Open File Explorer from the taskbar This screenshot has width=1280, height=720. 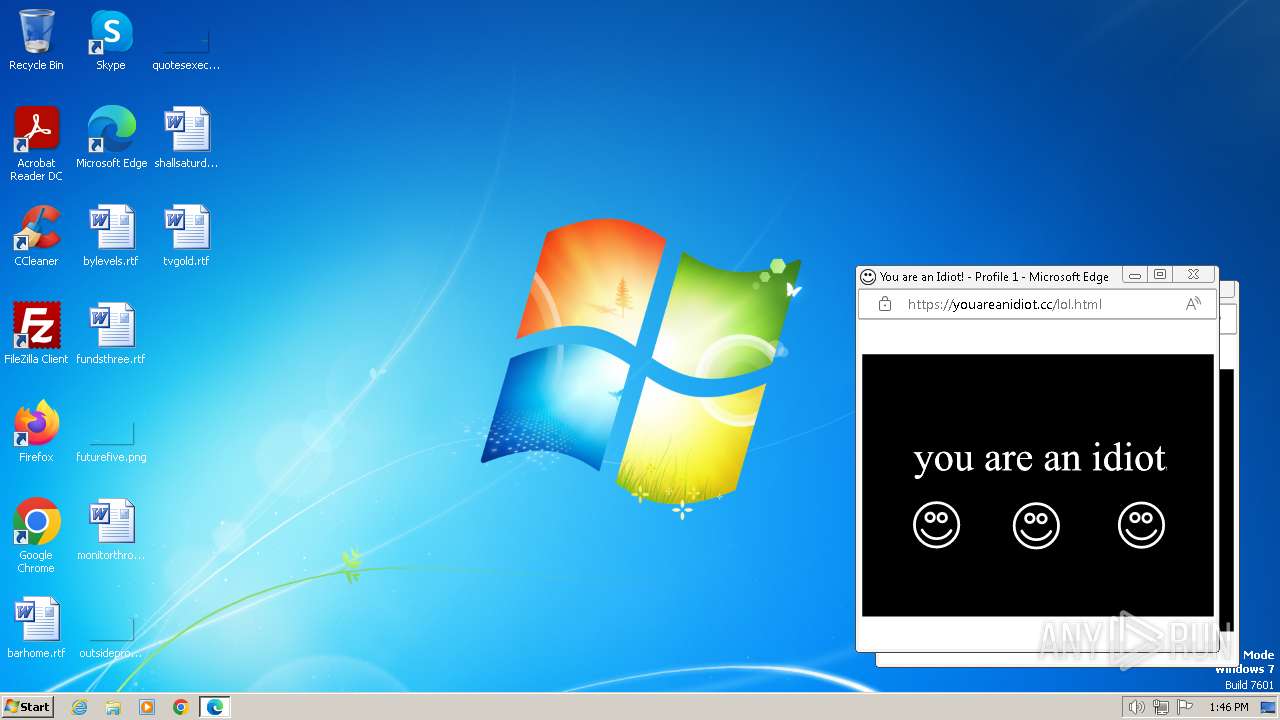coord(113,707)
